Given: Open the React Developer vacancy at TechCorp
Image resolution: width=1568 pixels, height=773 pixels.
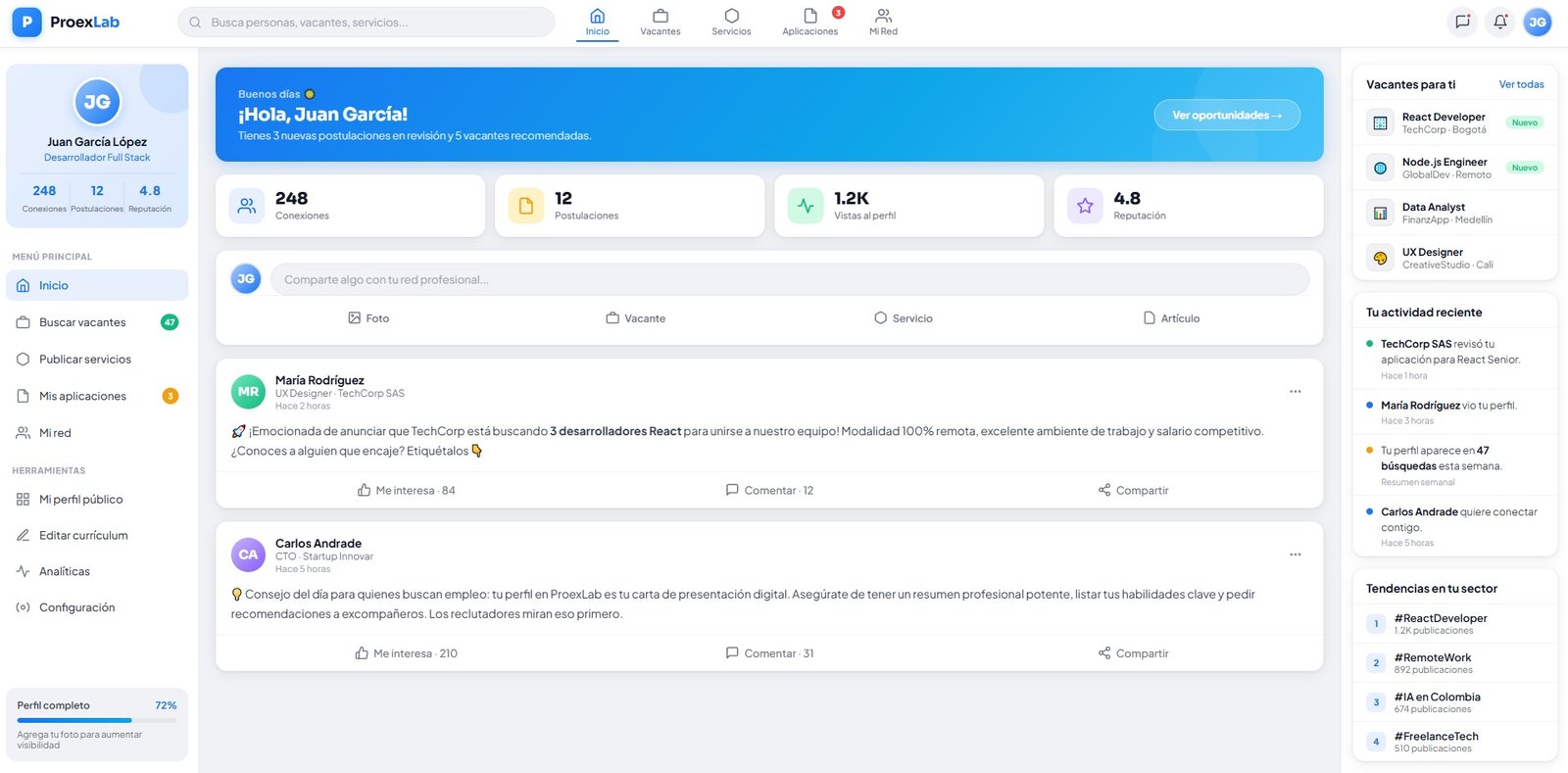Looking at the screenshot, I should coord(1443,122).
